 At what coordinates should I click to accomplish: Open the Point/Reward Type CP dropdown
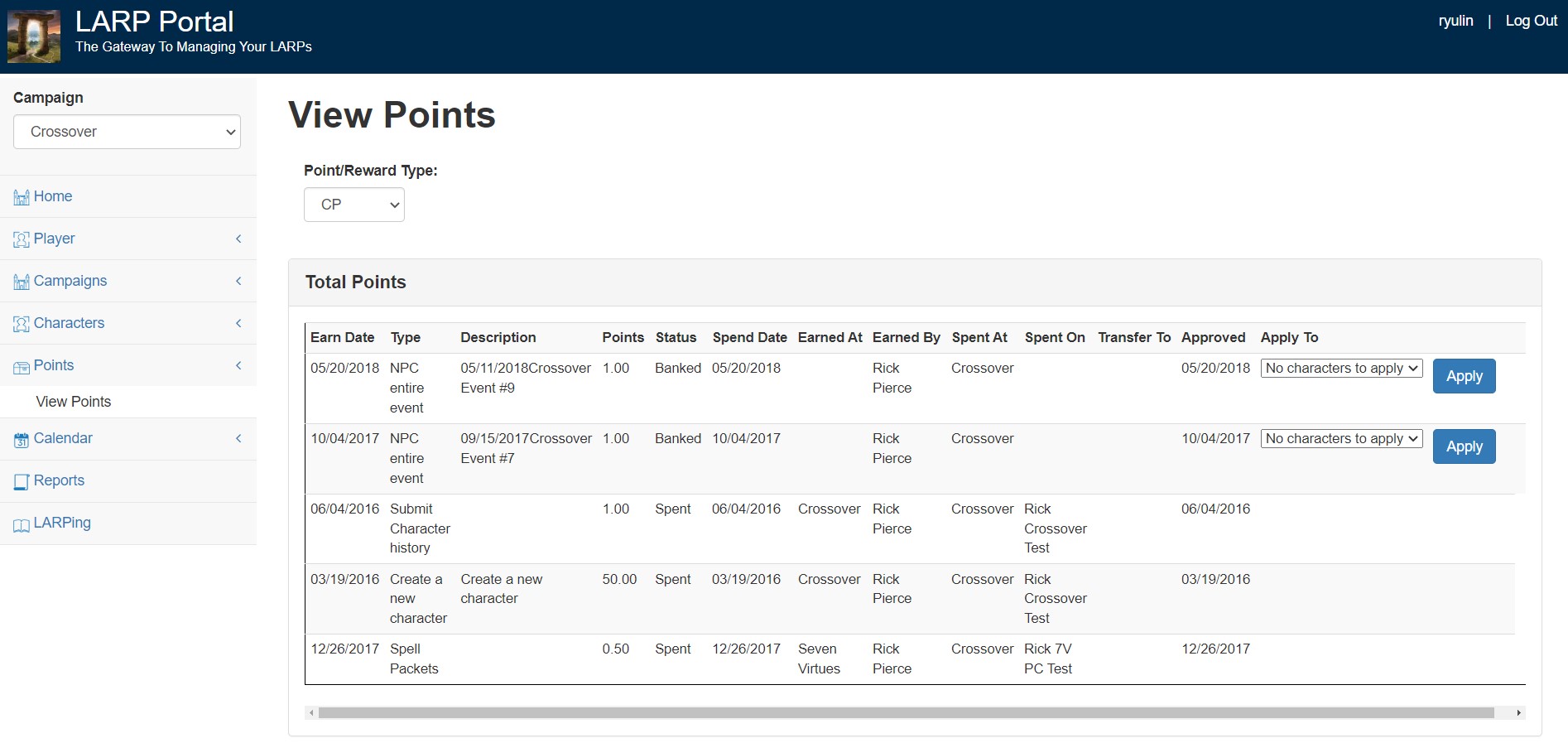(x=354, y=205)
